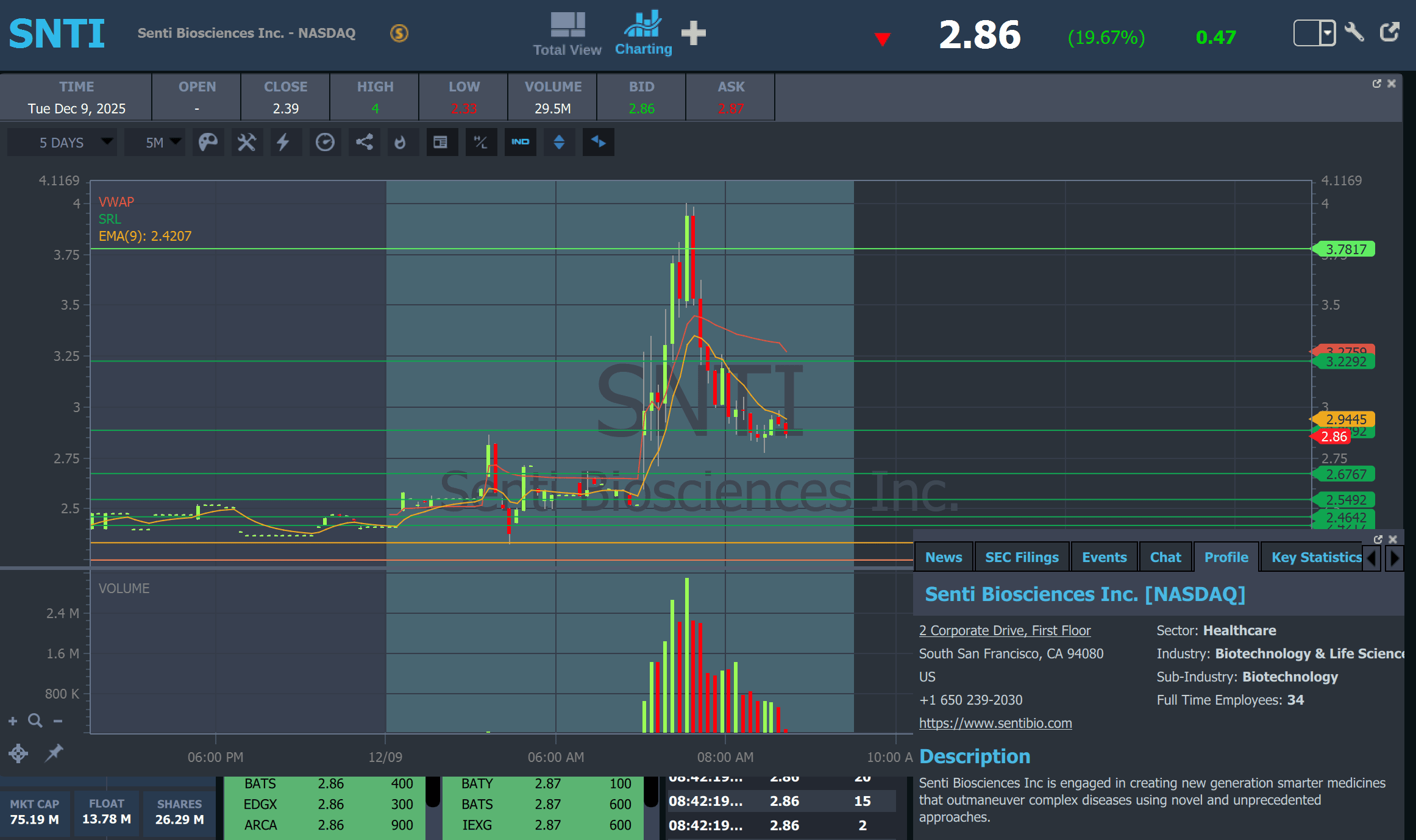The height and width of the screenshot is (840, 1416).
Task: Click the lightning bolt icon
Action: click(283, 143)
